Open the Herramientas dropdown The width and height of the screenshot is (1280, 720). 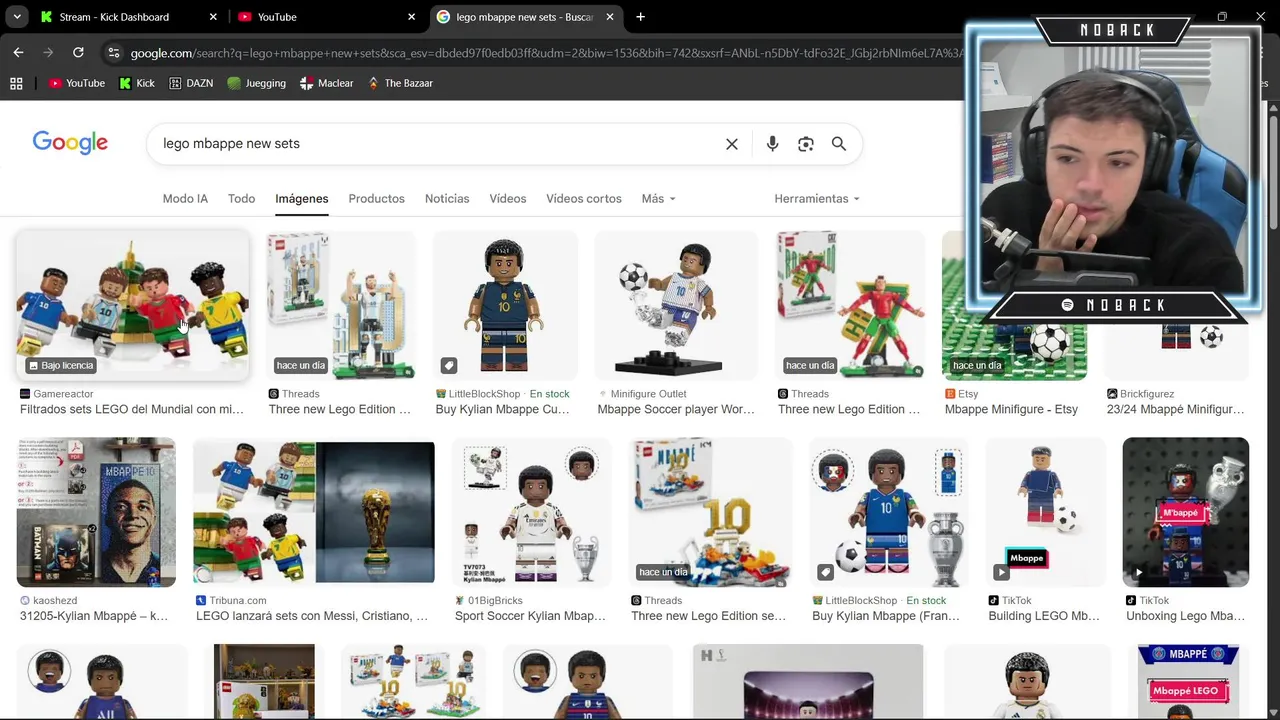point(816,198)
